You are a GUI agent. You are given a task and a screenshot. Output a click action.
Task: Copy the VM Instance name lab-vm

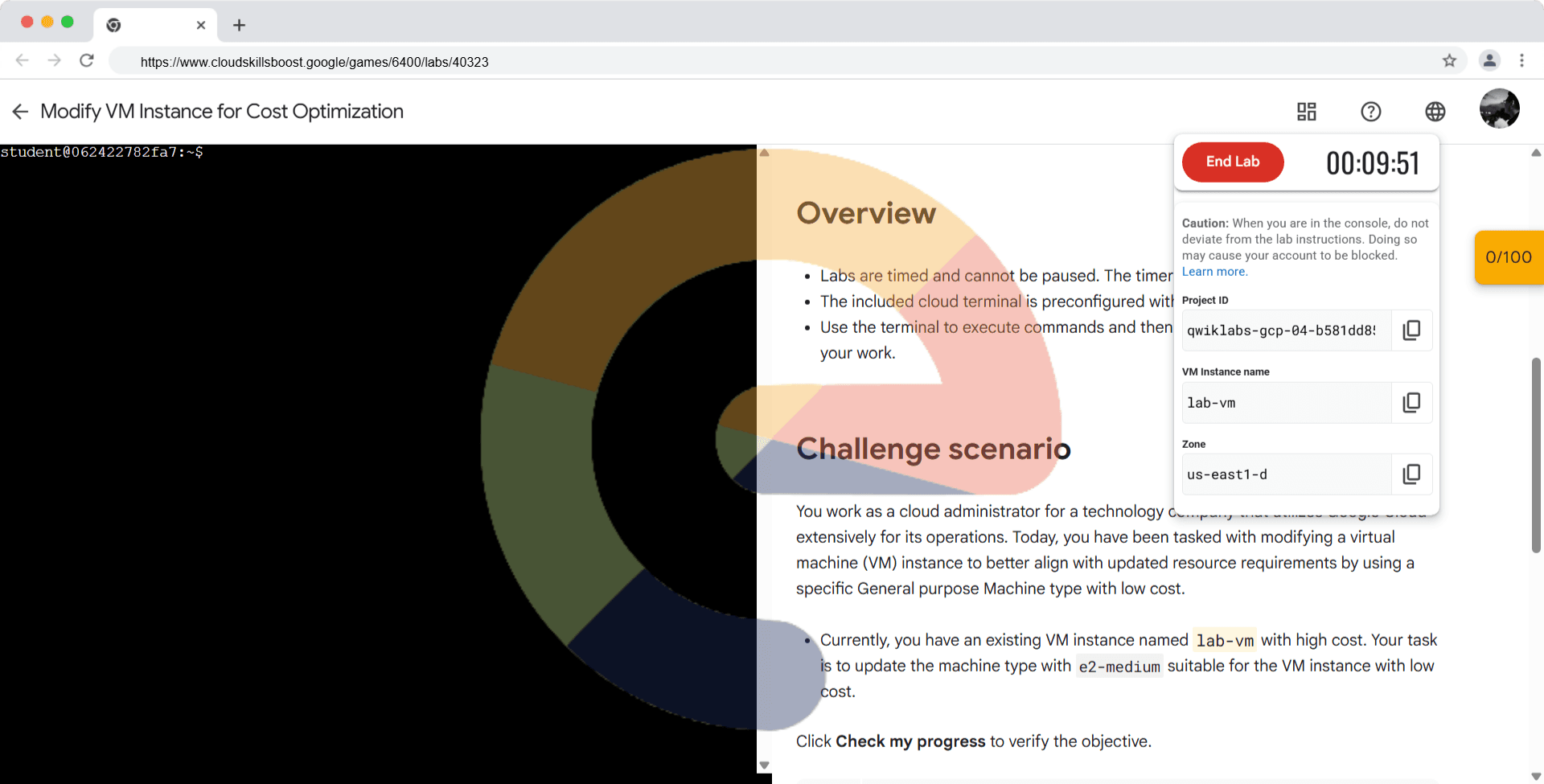coord(1411,402)
